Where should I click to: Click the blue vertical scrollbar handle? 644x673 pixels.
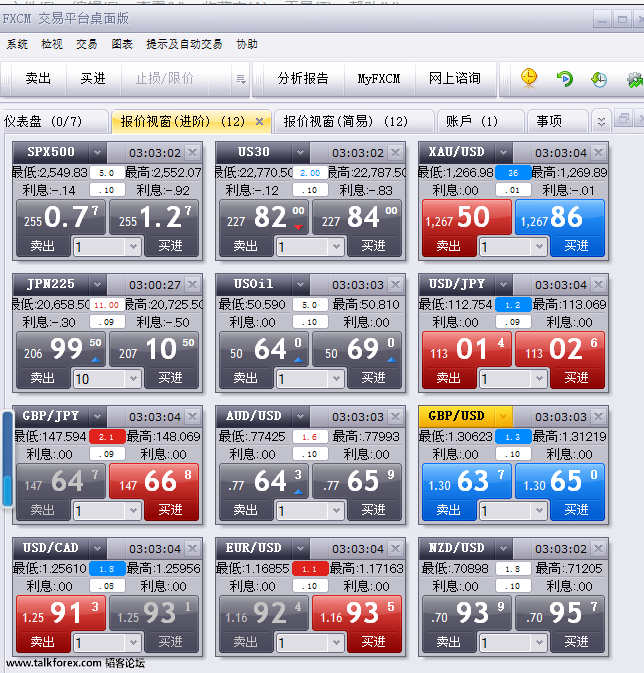[7, 459]
